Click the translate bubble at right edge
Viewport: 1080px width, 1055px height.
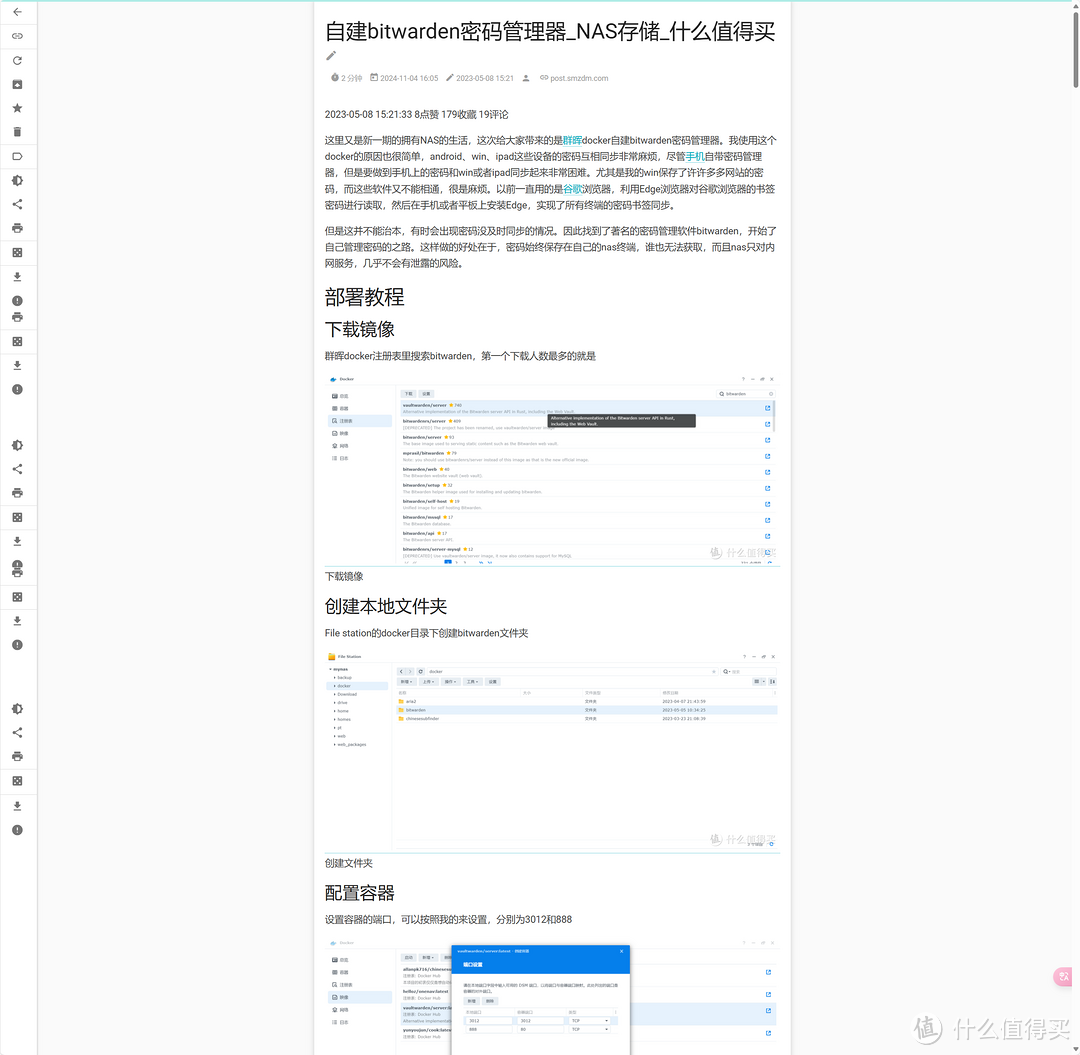click(1065, 976)
